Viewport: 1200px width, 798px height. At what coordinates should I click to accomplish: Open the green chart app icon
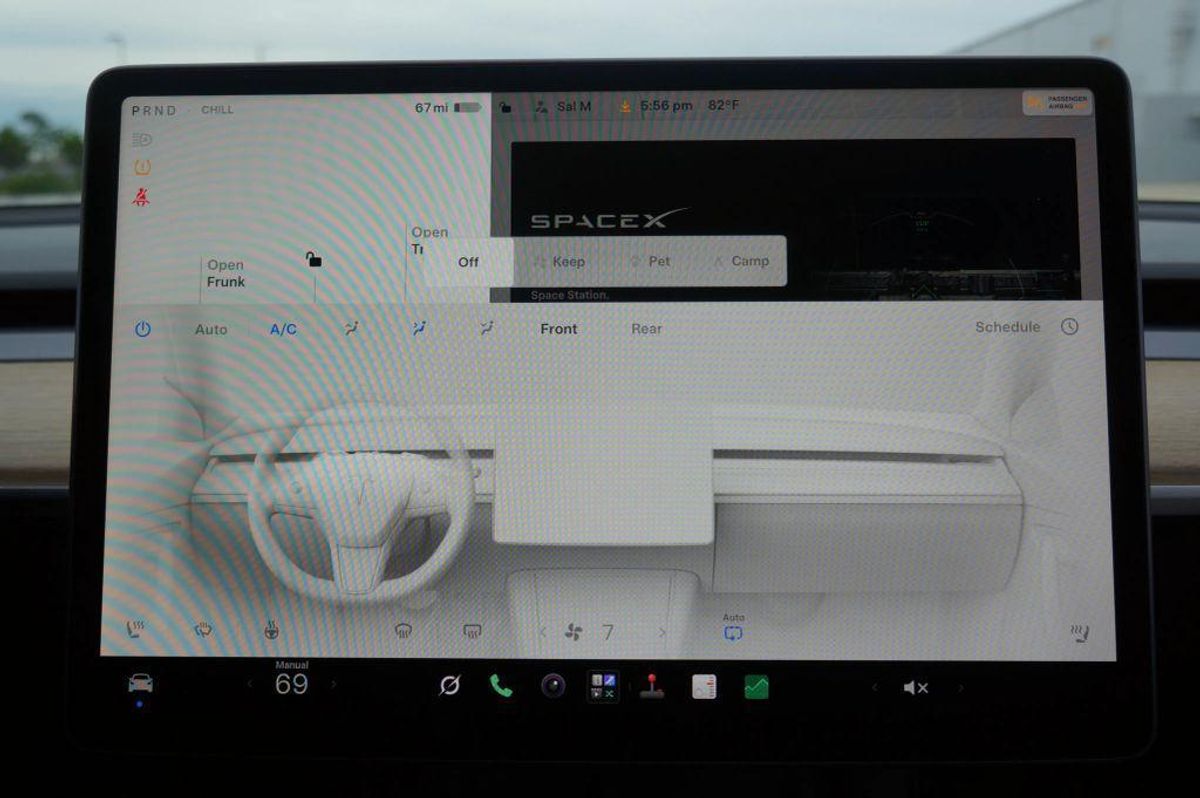click(756, 686)
